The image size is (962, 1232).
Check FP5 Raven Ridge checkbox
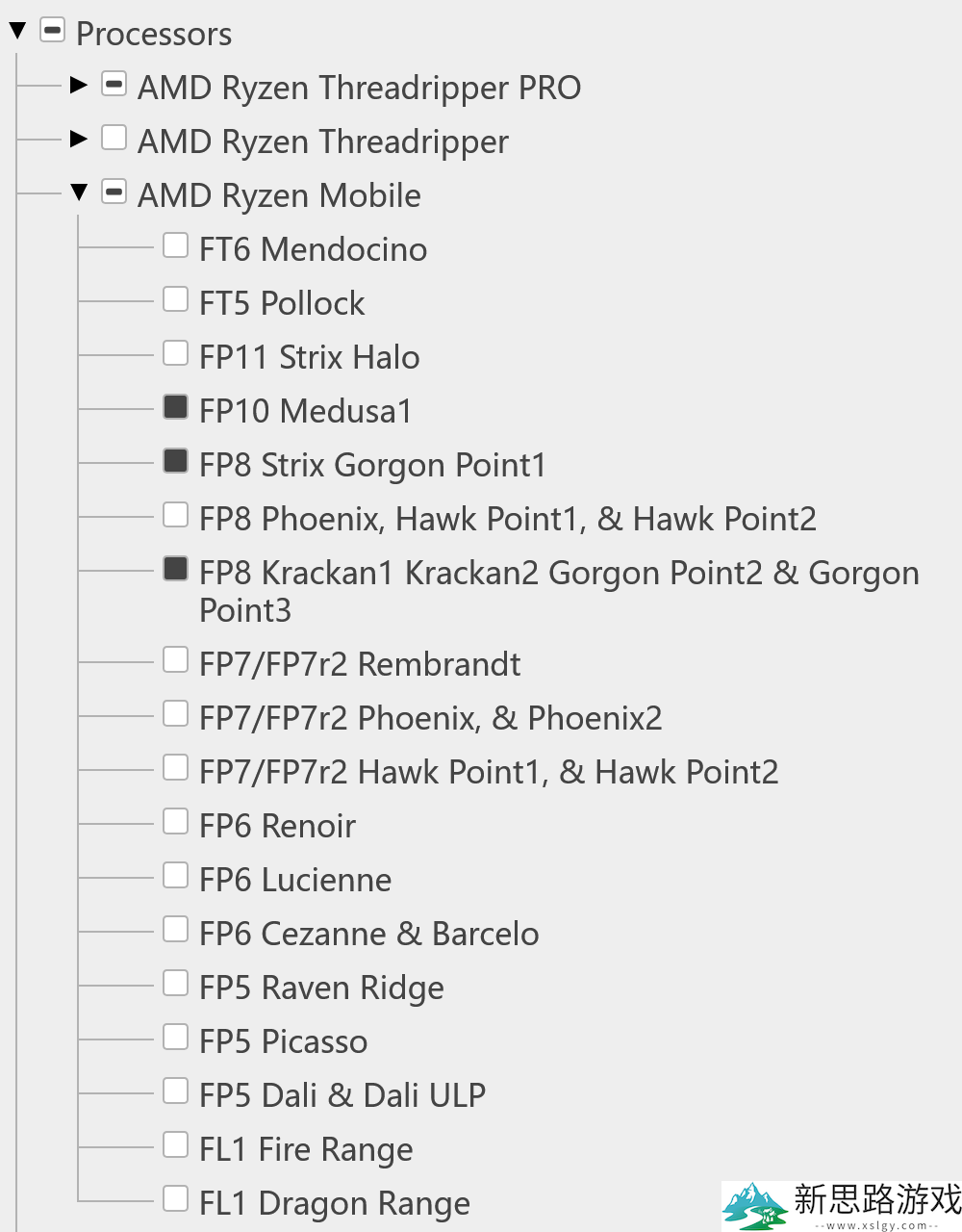pyautogui.click(x=175, y=983)
